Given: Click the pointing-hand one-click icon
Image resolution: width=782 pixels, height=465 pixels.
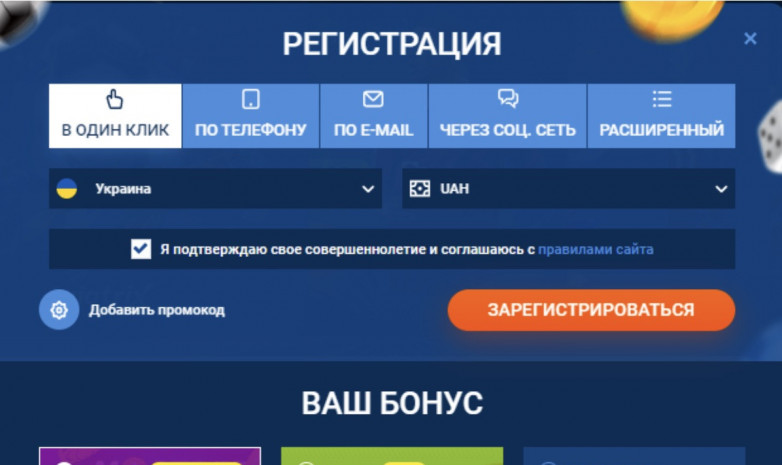Looking at the screenshot, I should point(115,99).
